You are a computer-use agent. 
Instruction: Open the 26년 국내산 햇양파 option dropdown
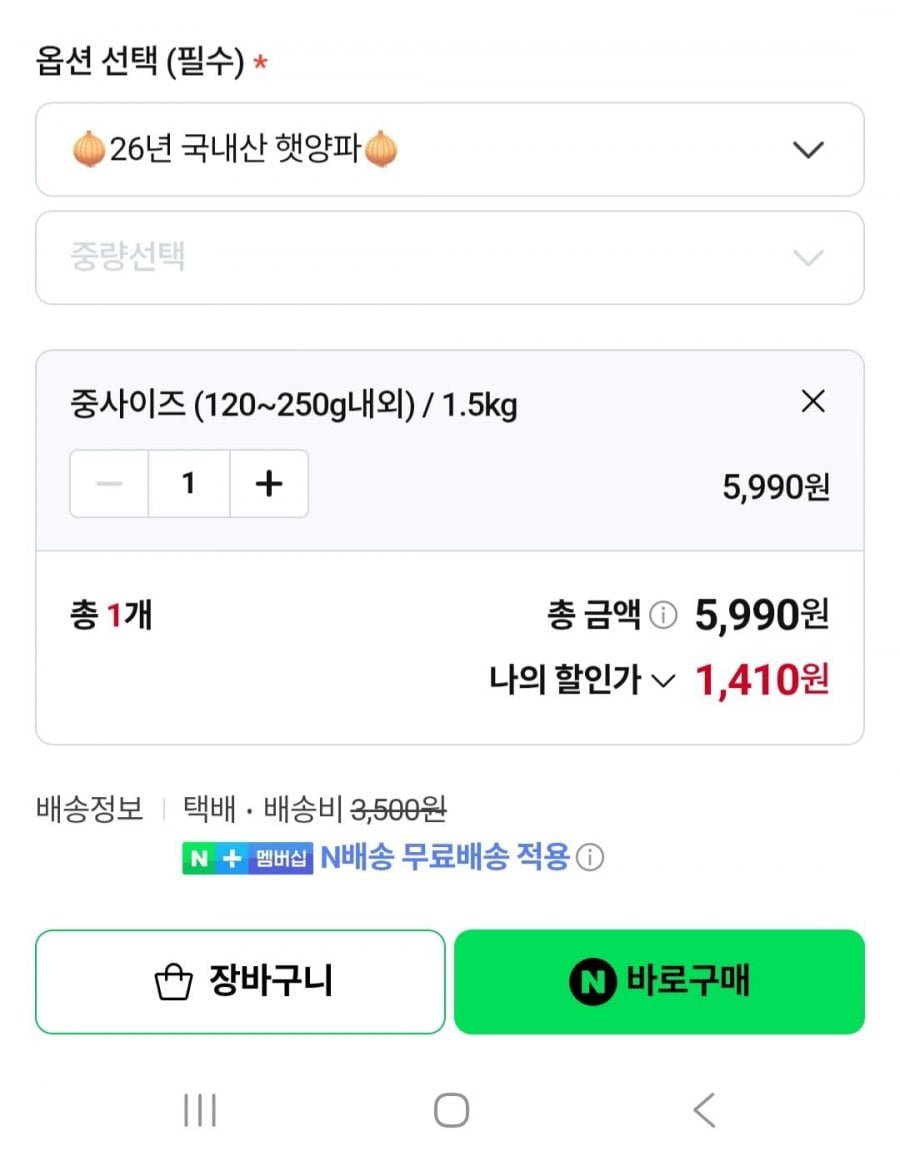click(x=450, y=150)
